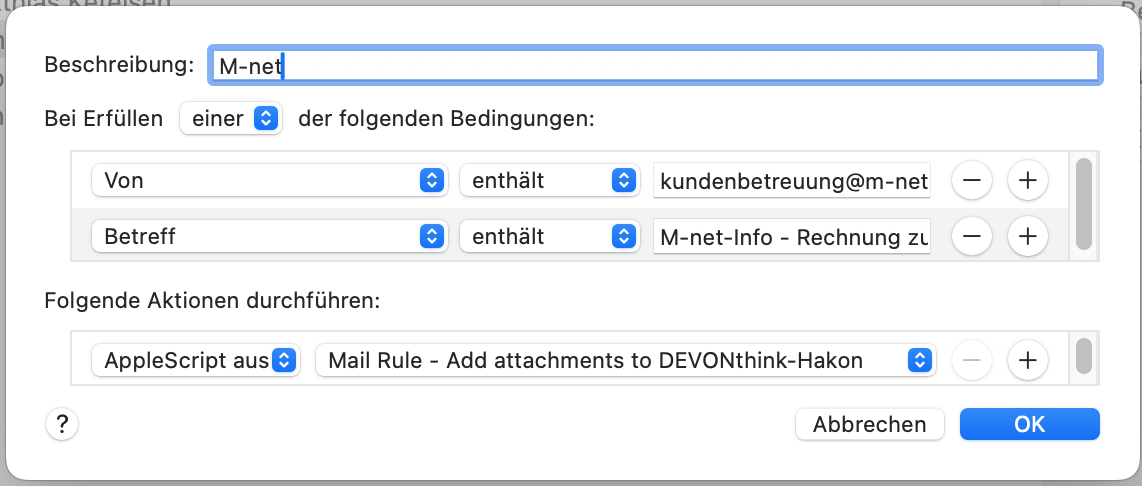Open the 'einer' condition match dropdown
Image resolution: width=1142 pixels, height=486 pixels.
(x=231, y=119)
